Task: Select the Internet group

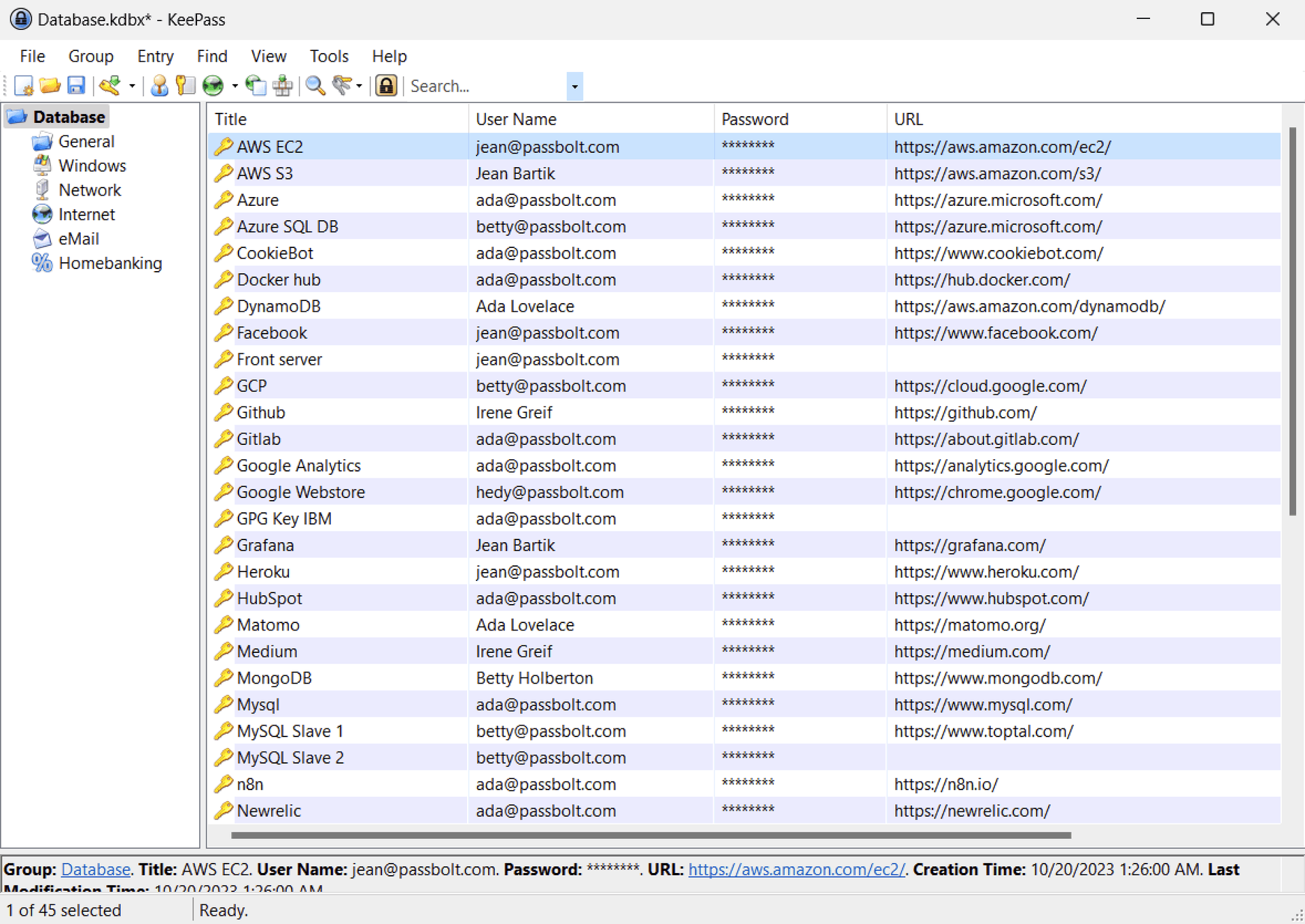Action: 87,215
